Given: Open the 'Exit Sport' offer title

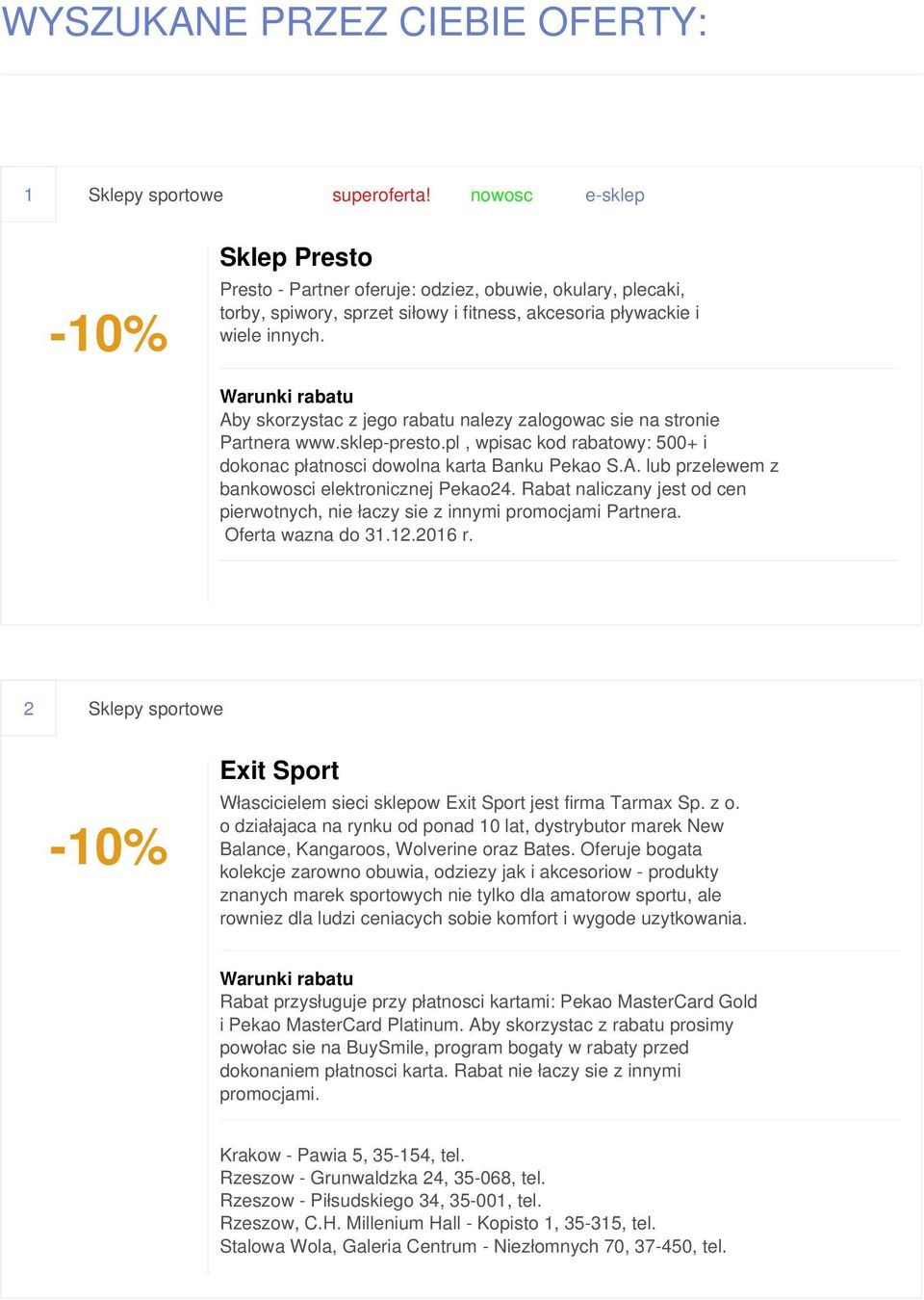Looking at the screenshot, I should click(279, 770).
